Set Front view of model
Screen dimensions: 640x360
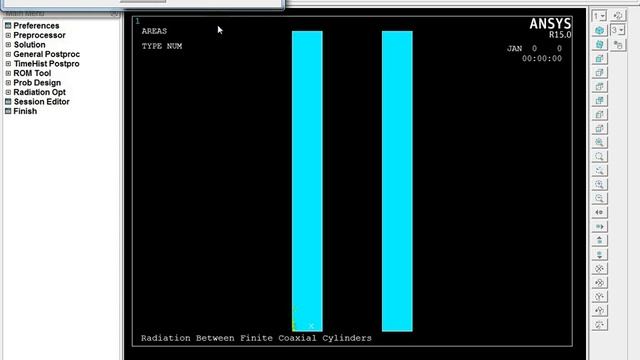(x=599, y=58)
